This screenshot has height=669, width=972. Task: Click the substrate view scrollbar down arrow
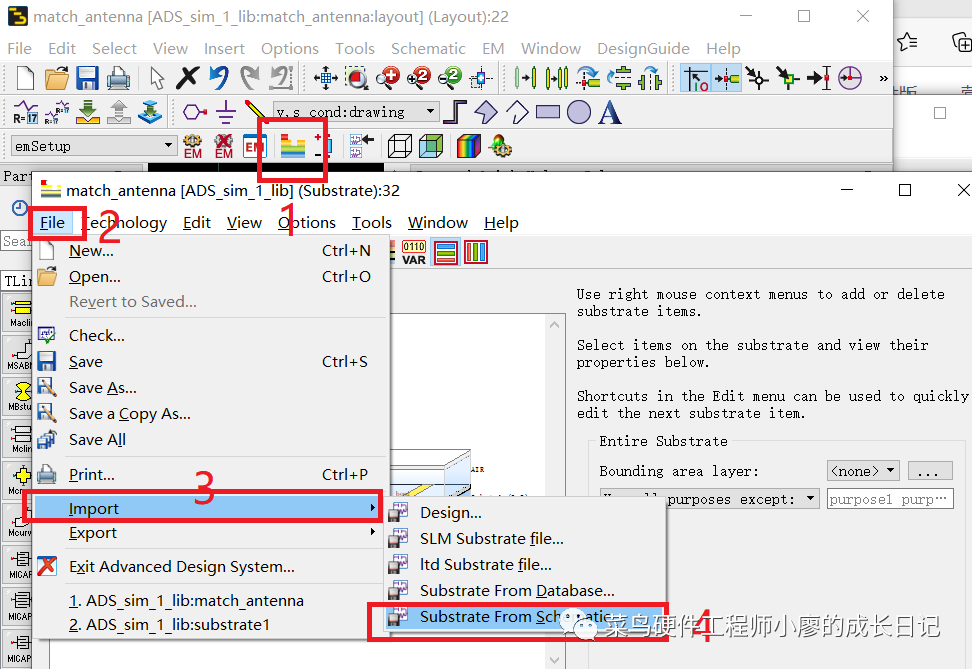pos(554,660)
